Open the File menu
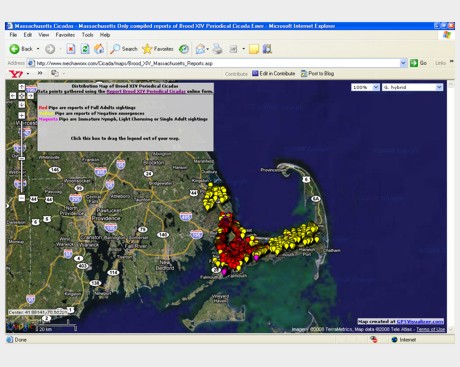 (13, 35)
